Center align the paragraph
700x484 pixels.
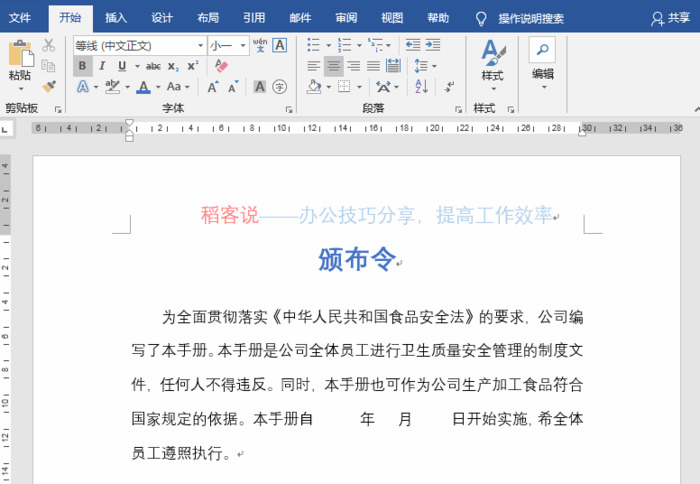(x=333, y=66)
